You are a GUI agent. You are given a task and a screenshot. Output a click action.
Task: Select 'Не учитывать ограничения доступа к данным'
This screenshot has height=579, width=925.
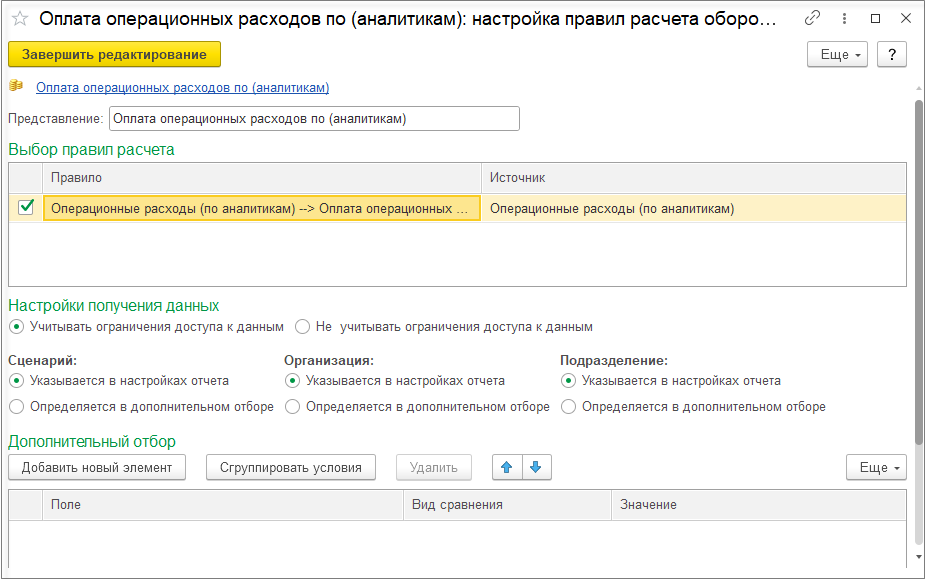303,327
